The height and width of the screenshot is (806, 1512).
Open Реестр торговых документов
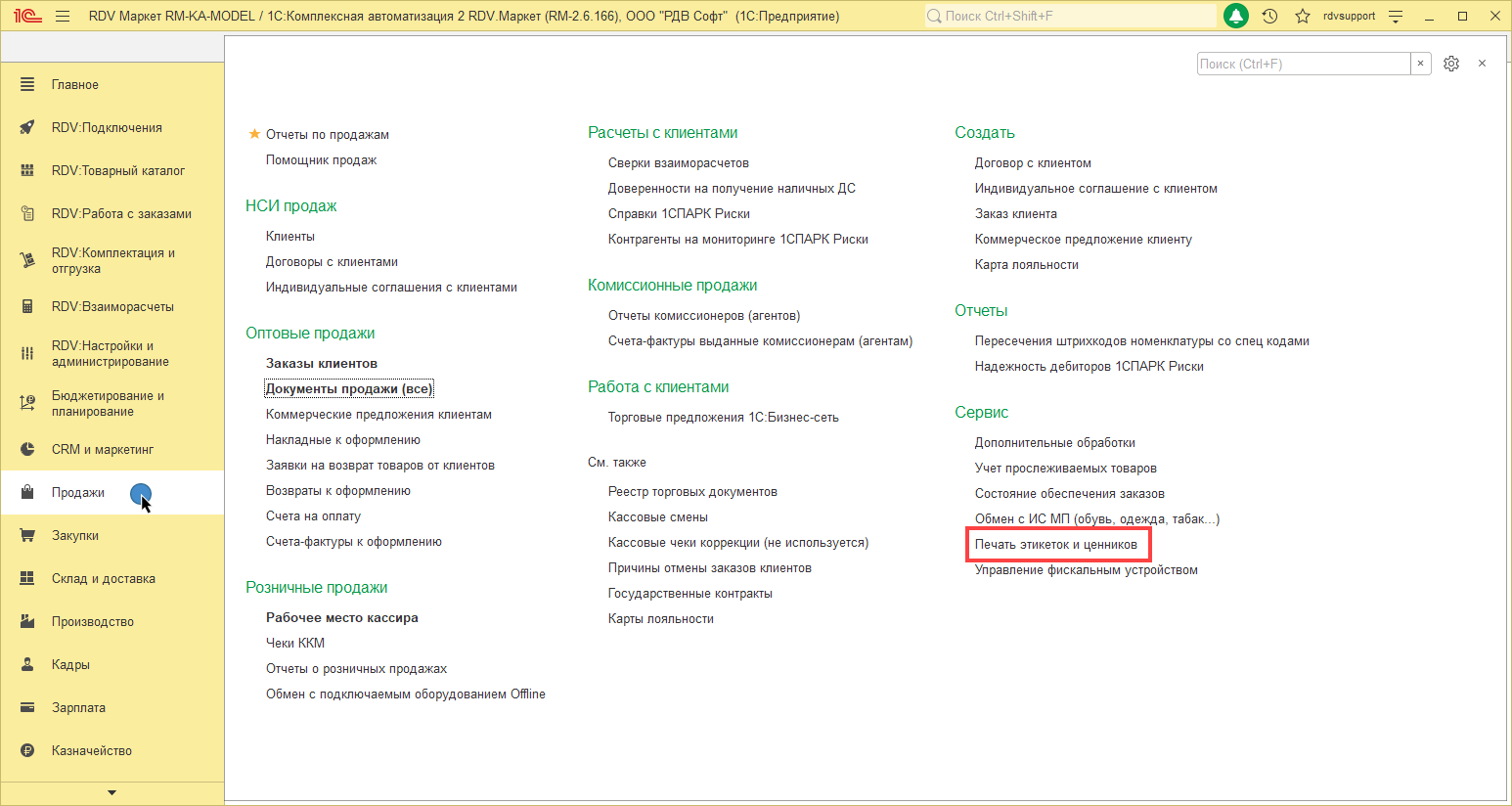692,492
